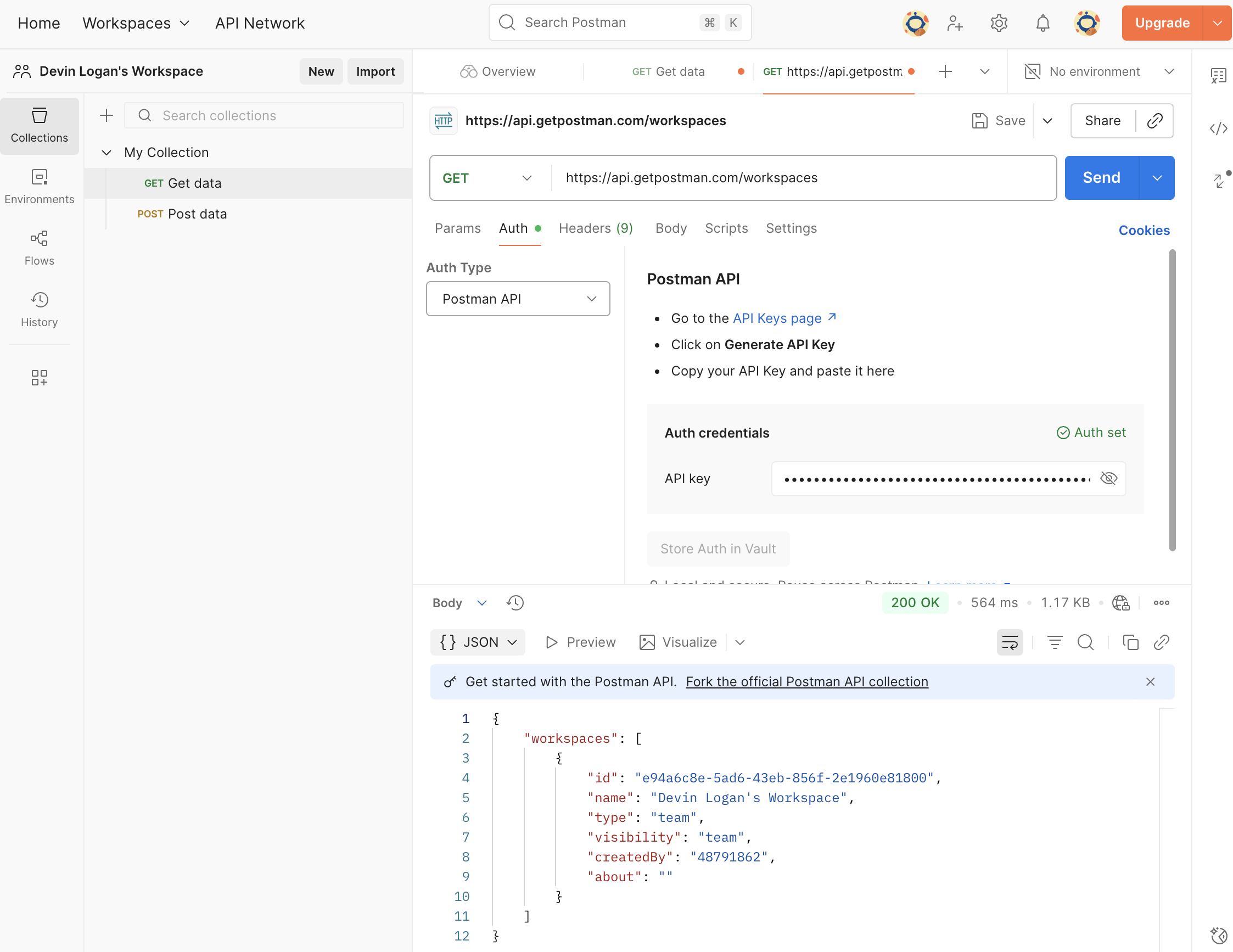Open the response history clock icon

tap(515, 602)
